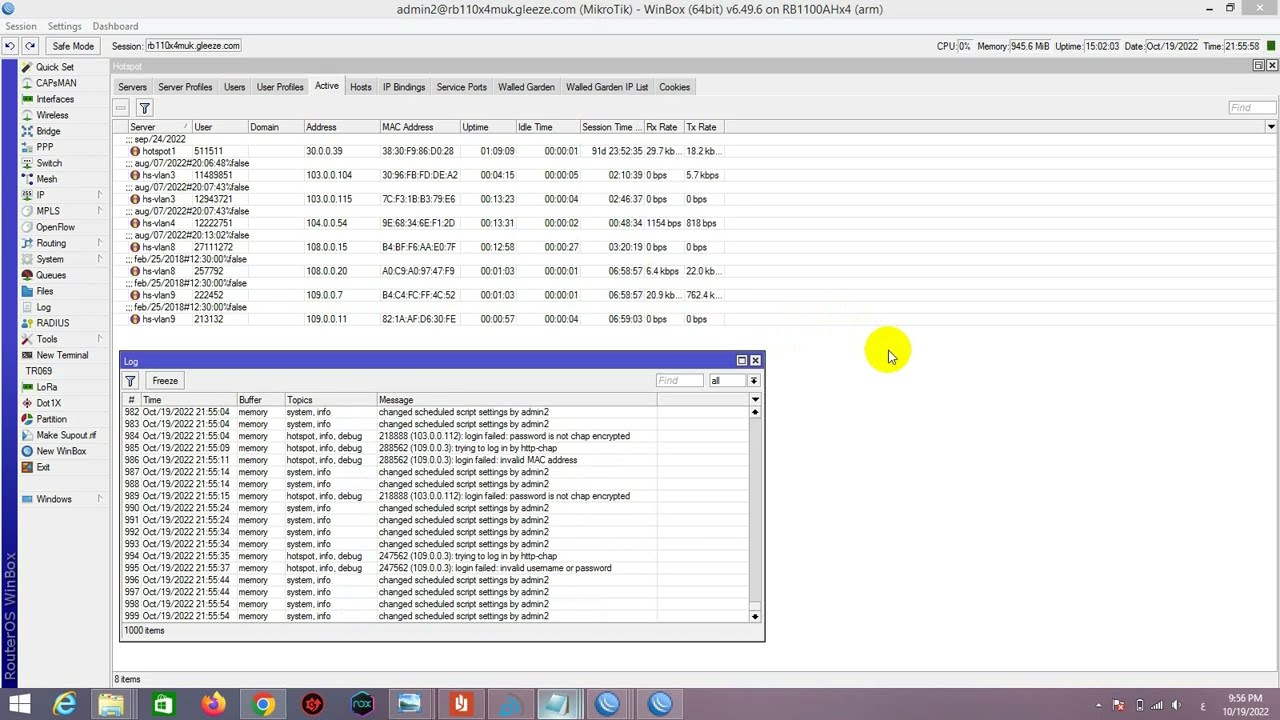Open LoRa in sidebar

point(47,387)
